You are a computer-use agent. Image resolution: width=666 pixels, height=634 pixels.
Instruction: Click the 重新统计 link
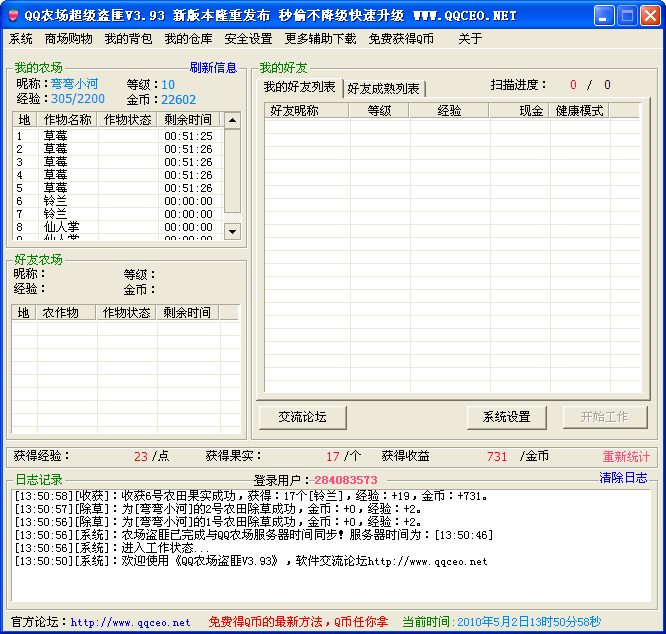point(625,456)
